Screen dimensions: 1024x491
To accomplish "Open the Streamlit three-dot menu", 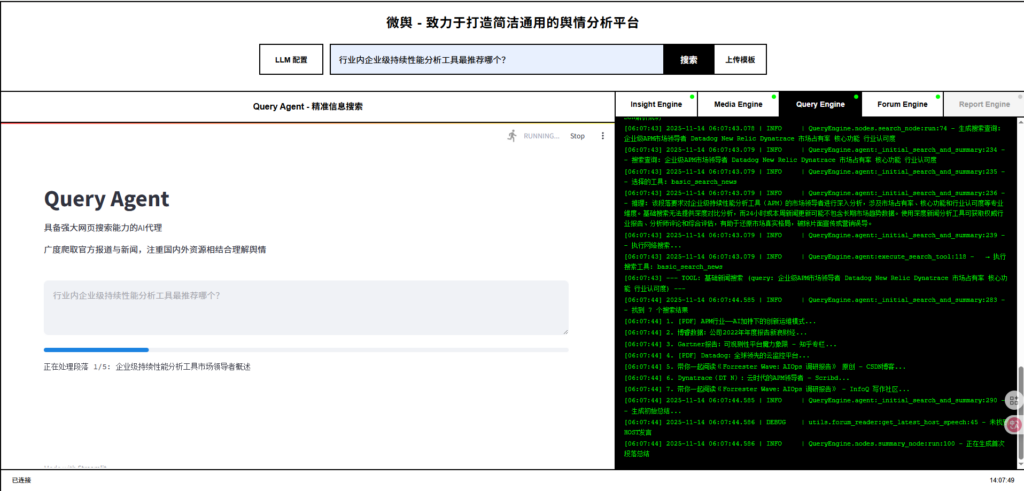I will [x=602, y=136].
